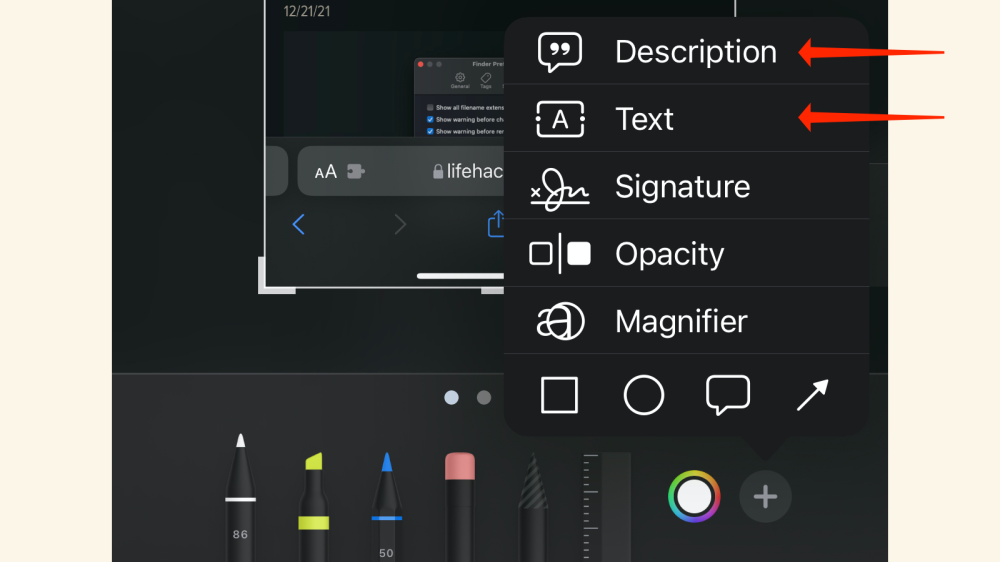Screen dimensions: 1000x562
Task: Insert a square shape
Action: point(559,395)
